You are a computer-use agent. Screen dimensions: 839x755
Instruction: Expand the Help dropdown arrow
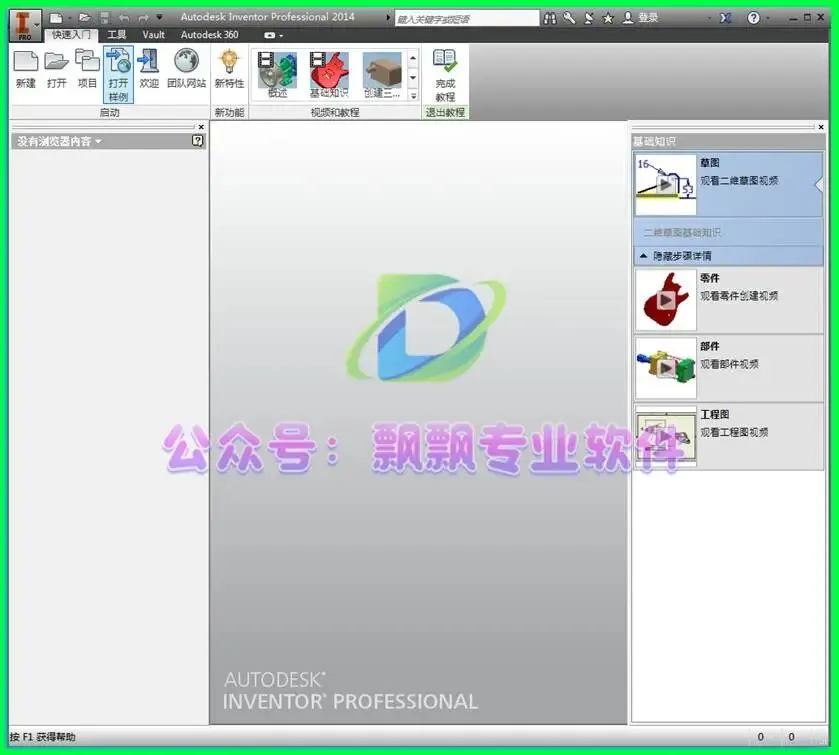(x=767, y=18)
